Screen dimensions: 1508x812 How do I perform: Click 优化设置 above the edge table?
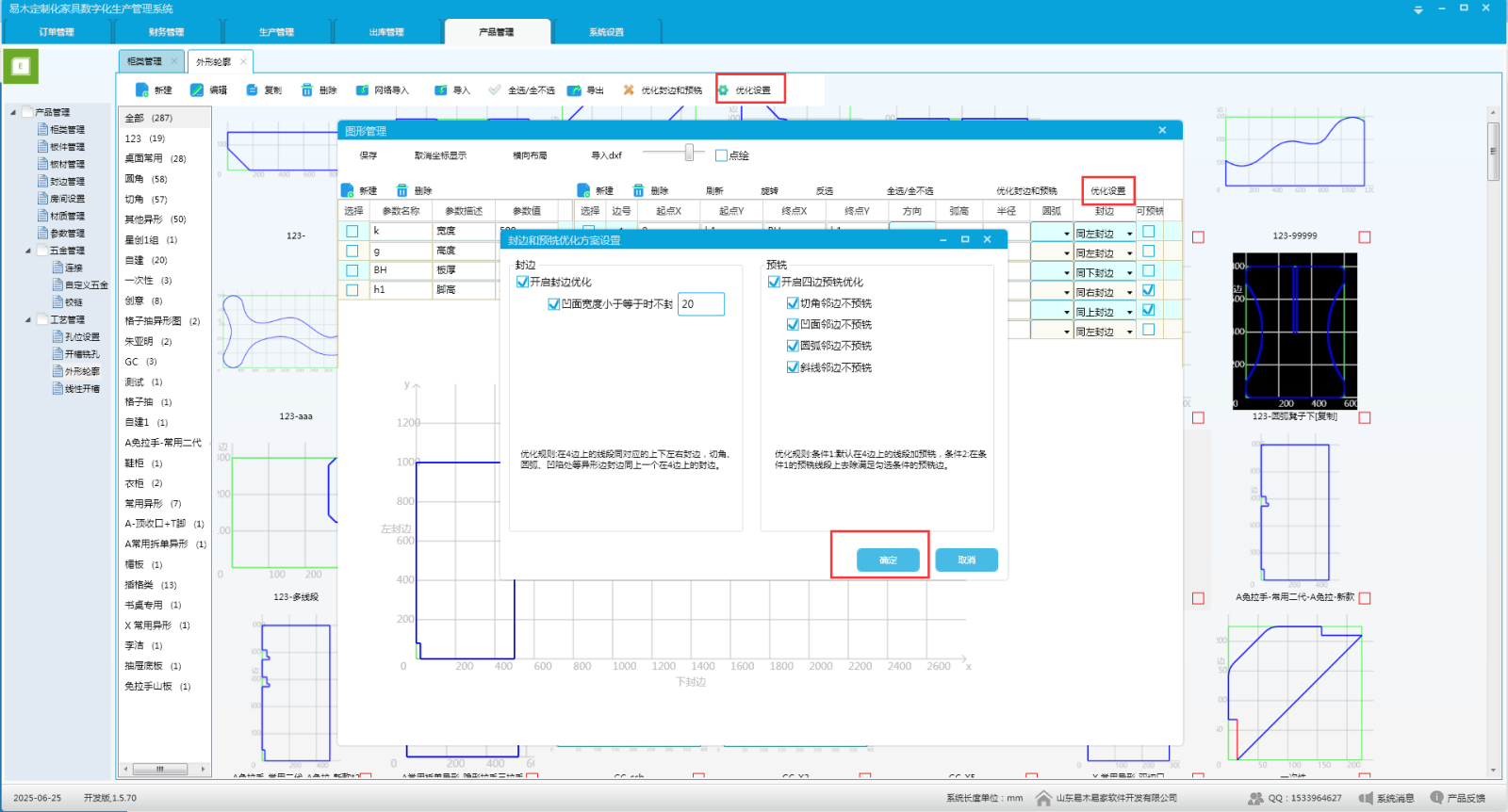(x=1107, y=190)
